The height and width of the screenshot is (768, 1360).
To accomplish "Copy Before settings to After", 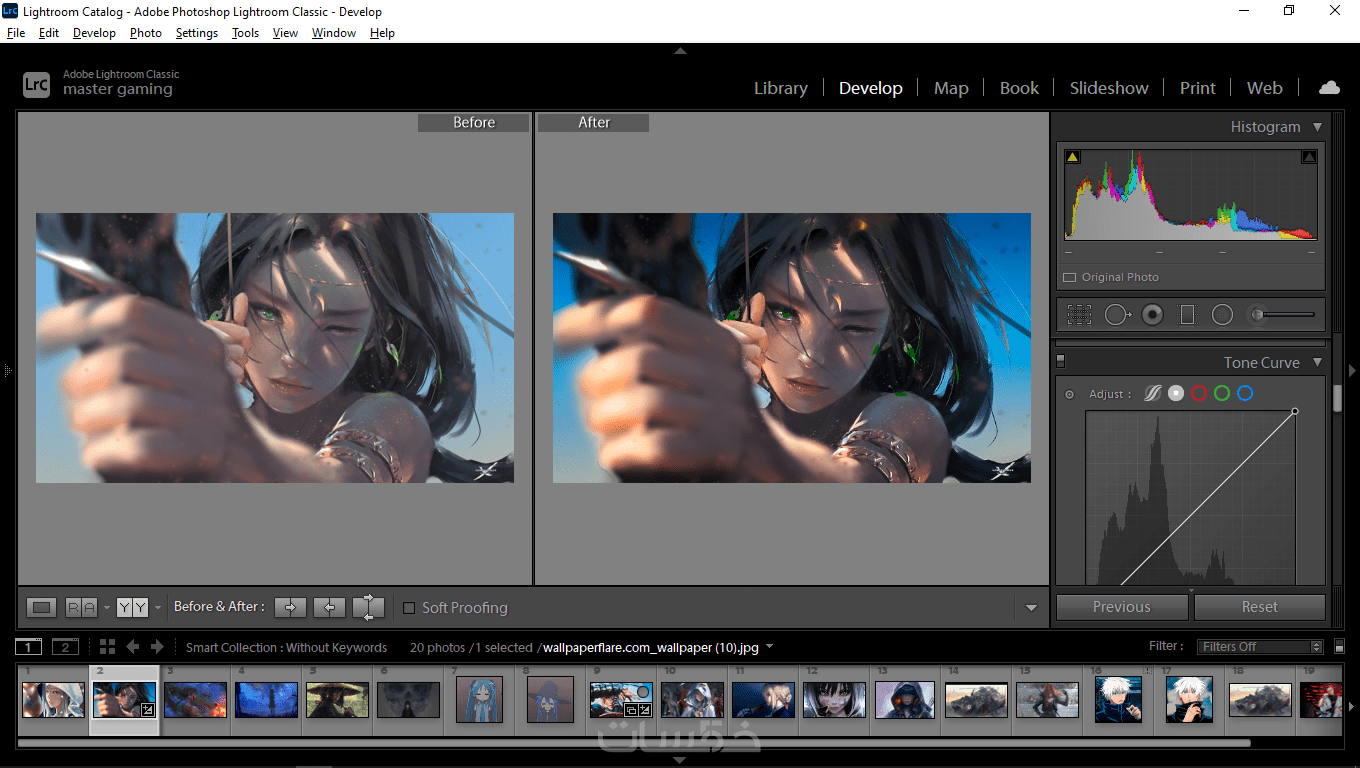I will click(x=290, y=607).
